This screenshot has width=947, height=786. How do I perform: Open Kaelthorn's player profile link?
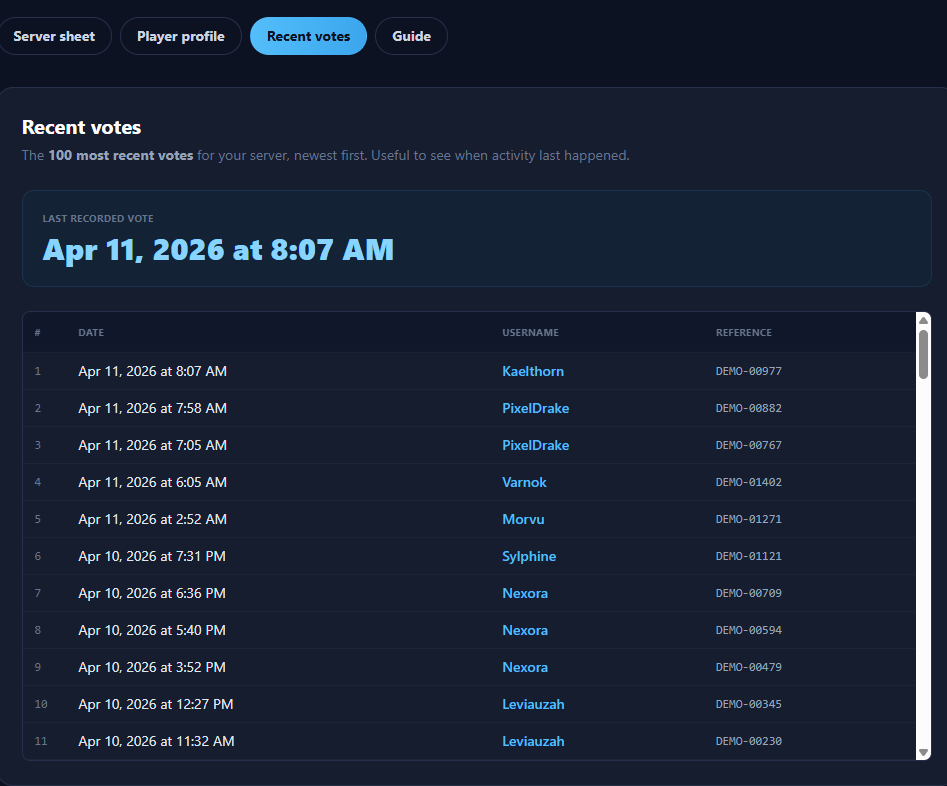533,371
